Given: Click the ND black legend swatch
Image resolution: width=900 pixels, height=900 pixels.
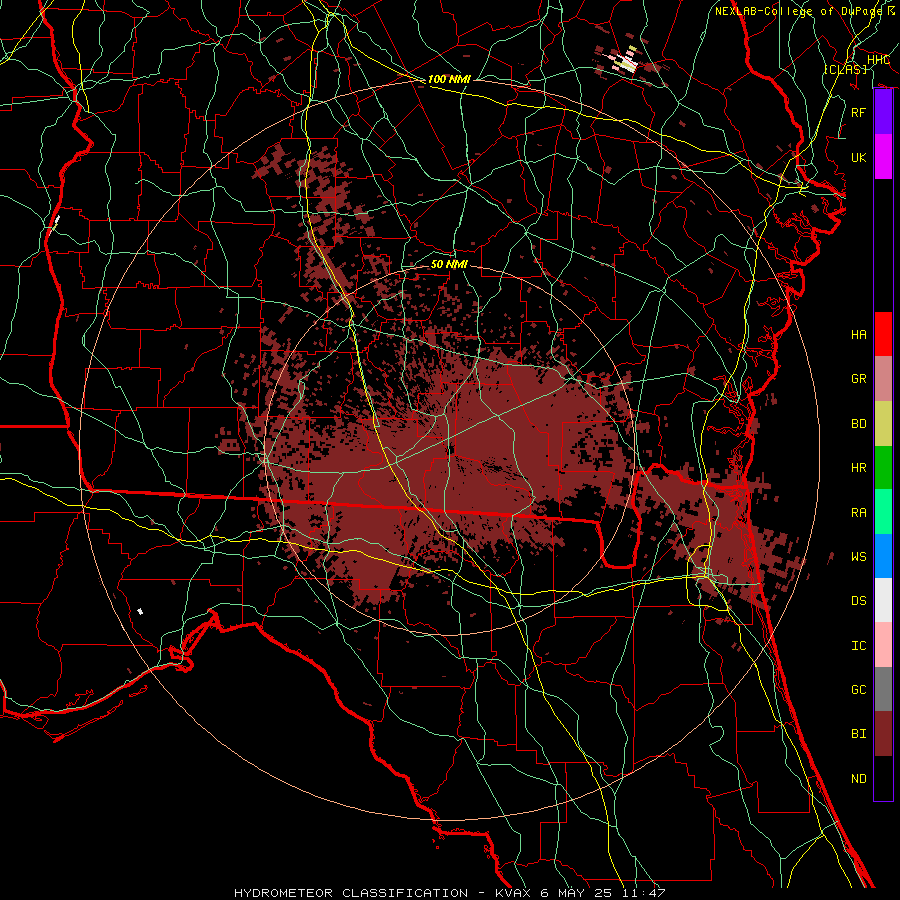Looking at the screenshot, I should coord(883,778).
